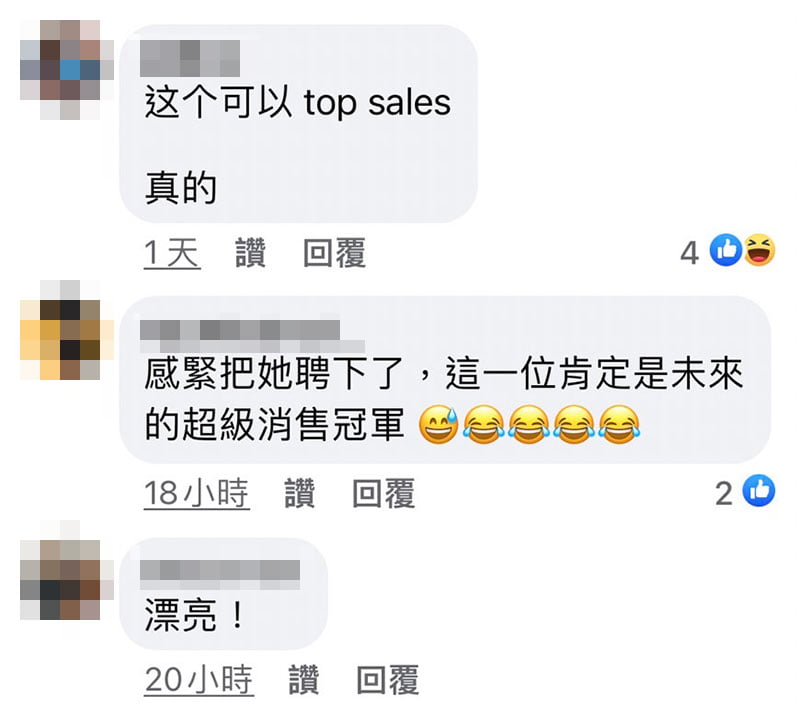Click the blue like reaction icon on first comment
Screen dimensions: 800x706
(x=726, y=250)
